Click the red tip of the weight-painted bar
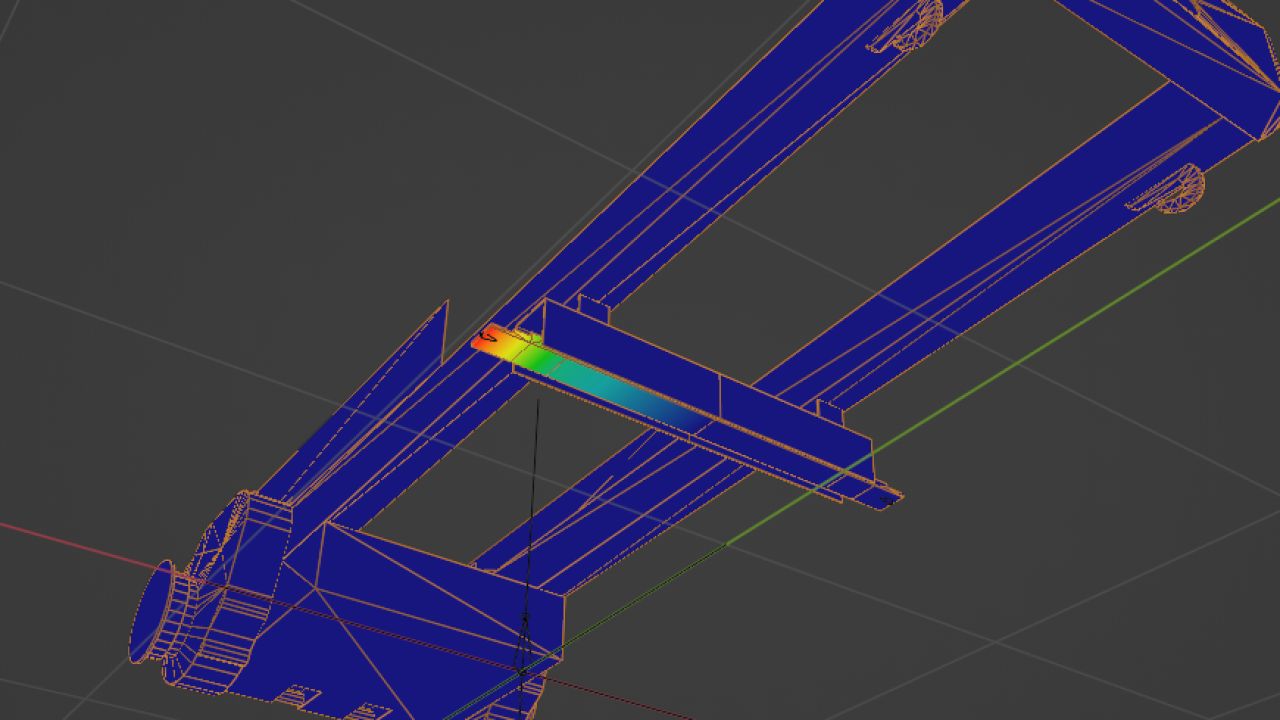 [x=484, y=339]
